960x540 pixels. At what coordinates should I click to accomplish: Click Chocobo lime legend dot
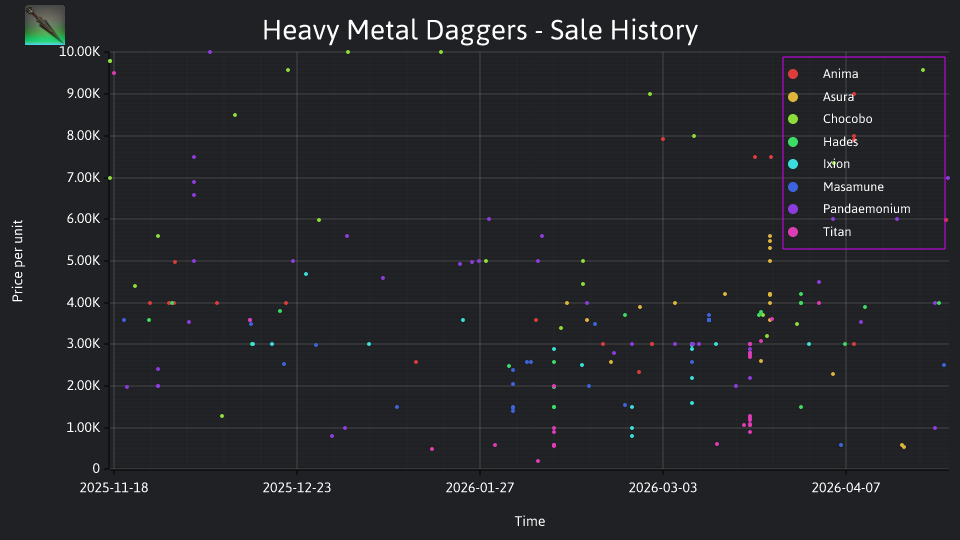click(x=793, y=119)
